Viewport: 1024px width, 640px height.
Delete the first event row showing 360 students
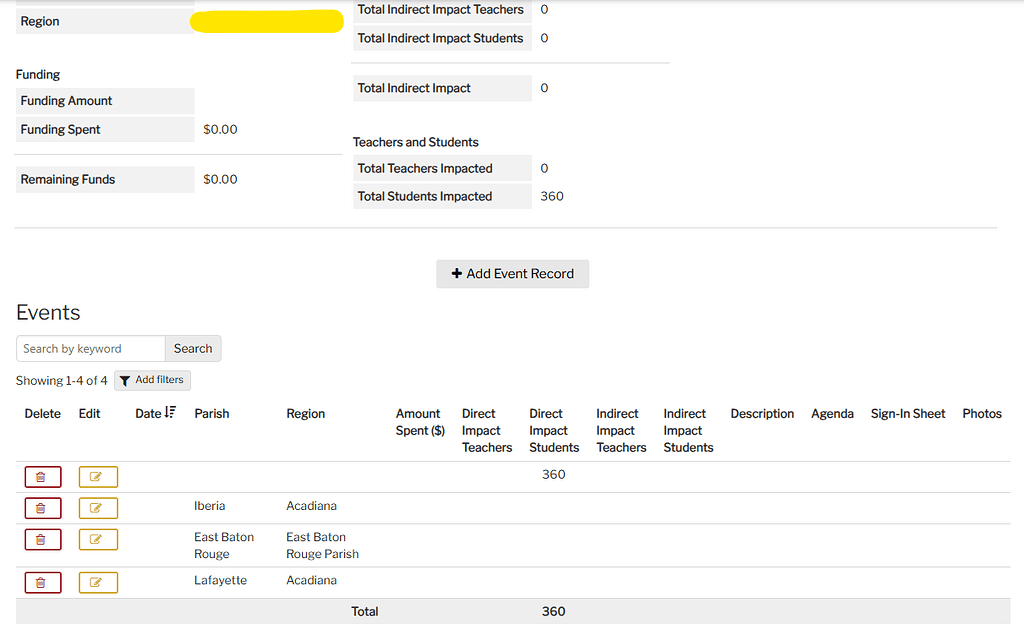(42, 476)
